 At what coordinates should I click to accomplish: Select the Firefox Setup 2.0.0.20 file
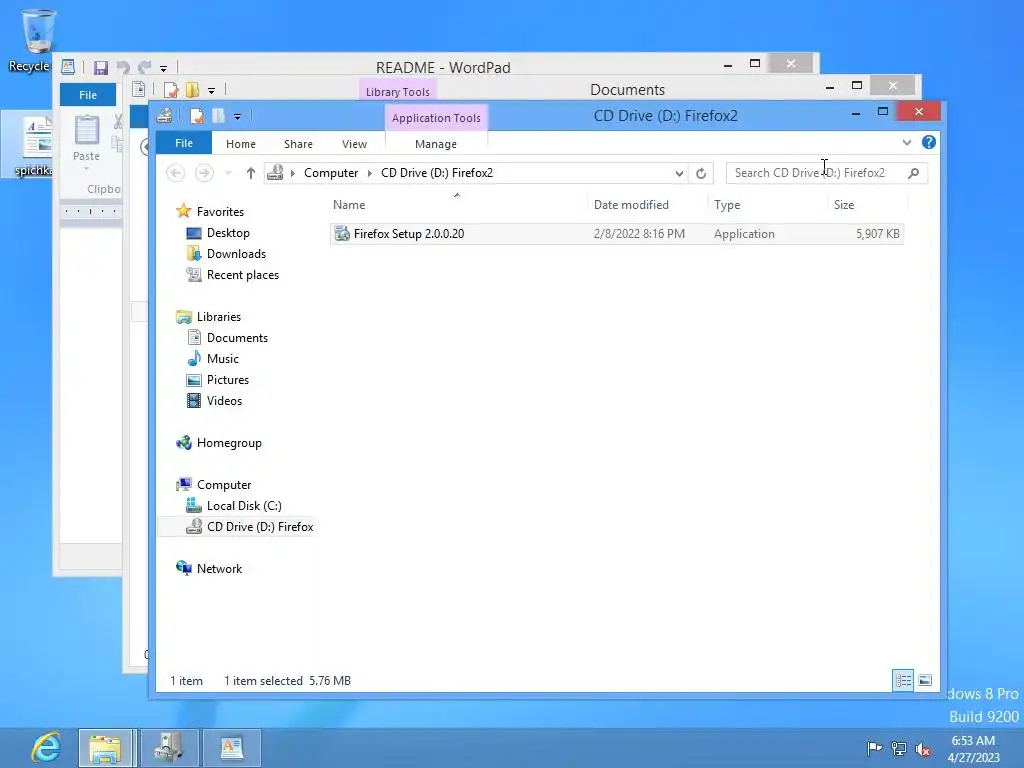pyautogui.click(x=616, y=234)
